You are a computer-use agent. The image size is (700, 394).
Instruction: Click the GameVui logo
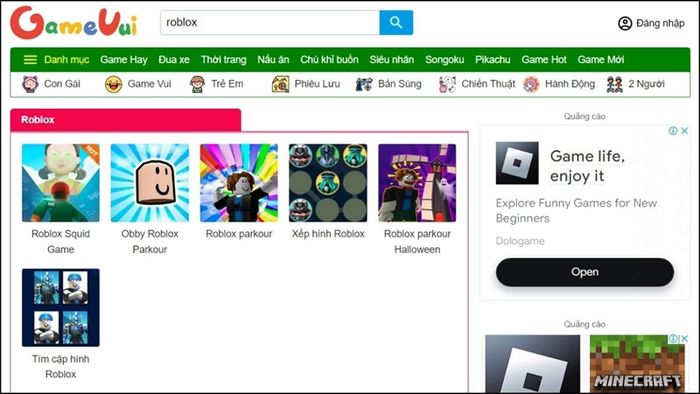click(x=74, y=23)
